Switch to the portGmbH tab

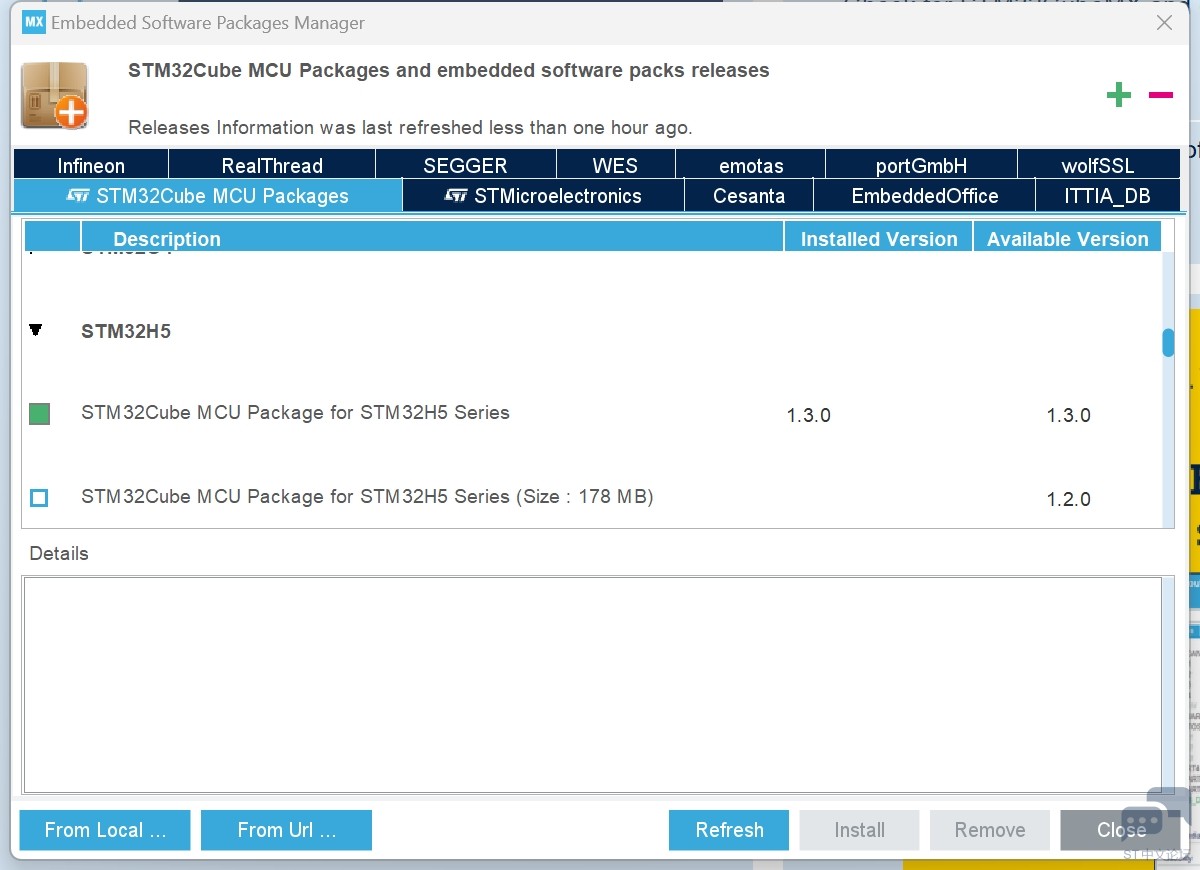[x=921, y=165]
